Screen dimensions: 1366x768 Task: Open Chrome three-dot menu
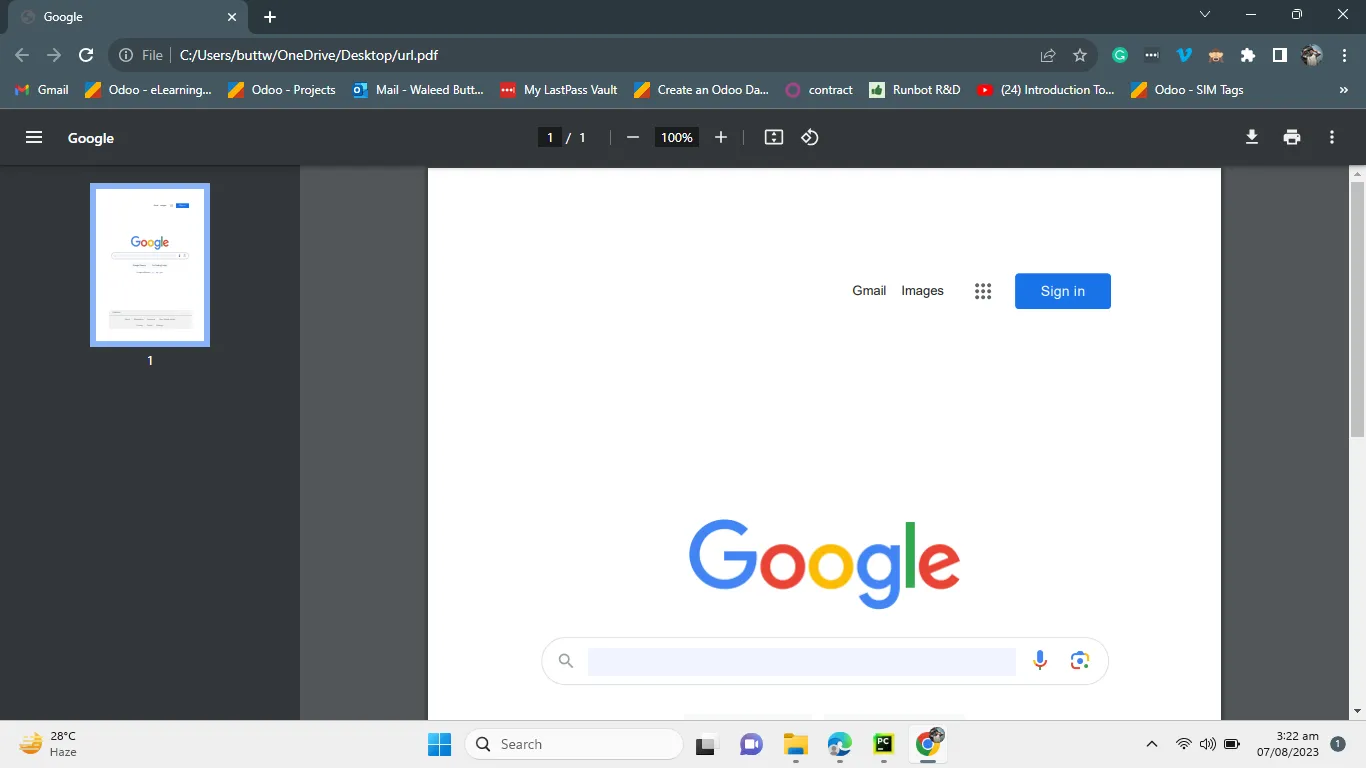1344,56
